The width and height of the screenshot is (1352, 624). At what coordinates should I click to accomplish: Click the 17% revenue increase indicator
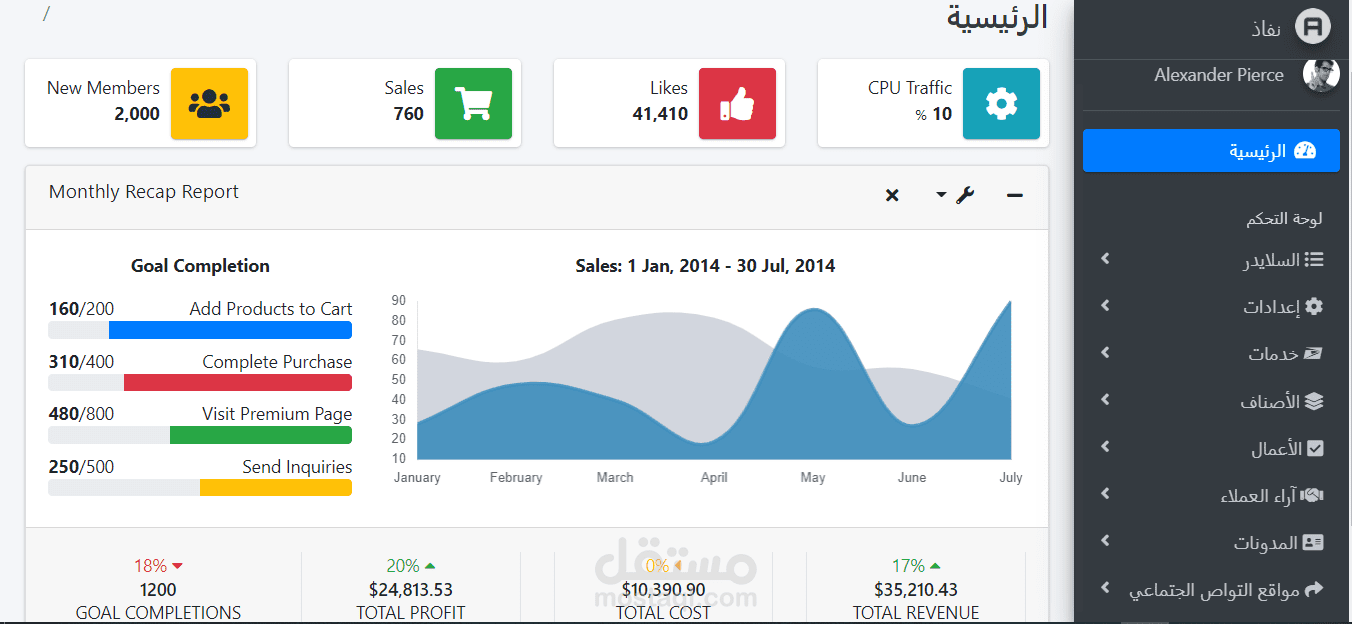[916, 566]
